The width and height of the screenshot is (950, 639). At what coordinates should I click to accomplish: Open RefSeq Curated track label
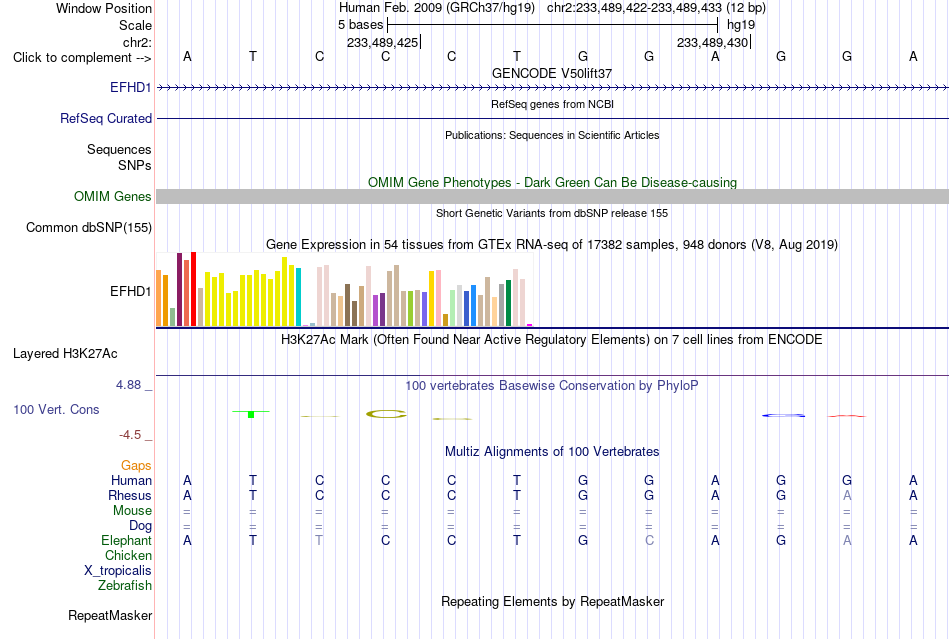pyautogui.click(x=105, y=118)
